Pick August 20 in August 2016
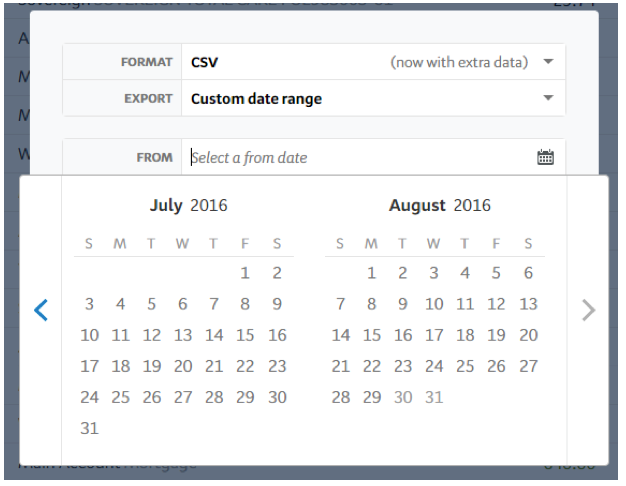 point(528,335)
